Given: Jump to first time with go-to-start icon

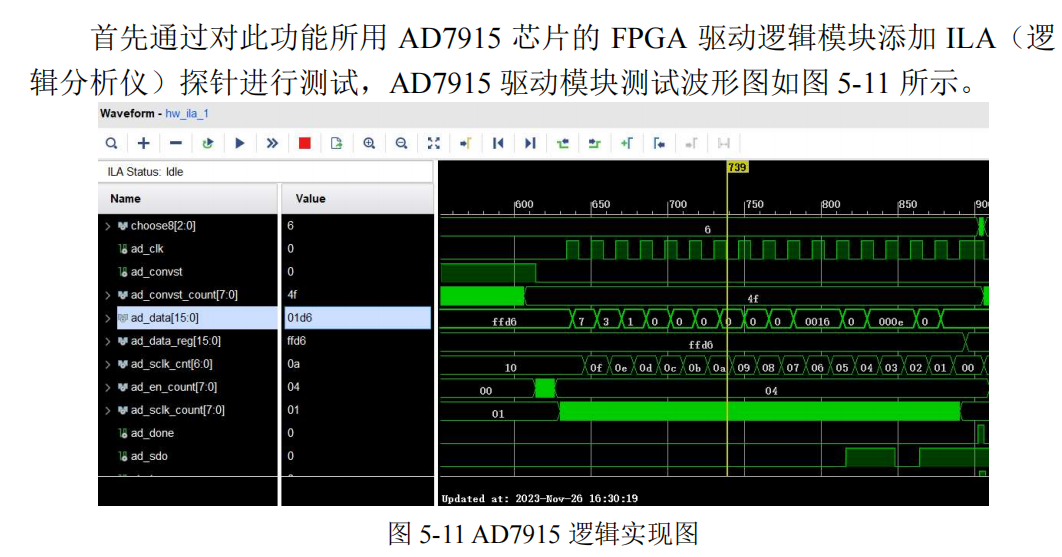Looking at the screenshot, I should 498,143.
